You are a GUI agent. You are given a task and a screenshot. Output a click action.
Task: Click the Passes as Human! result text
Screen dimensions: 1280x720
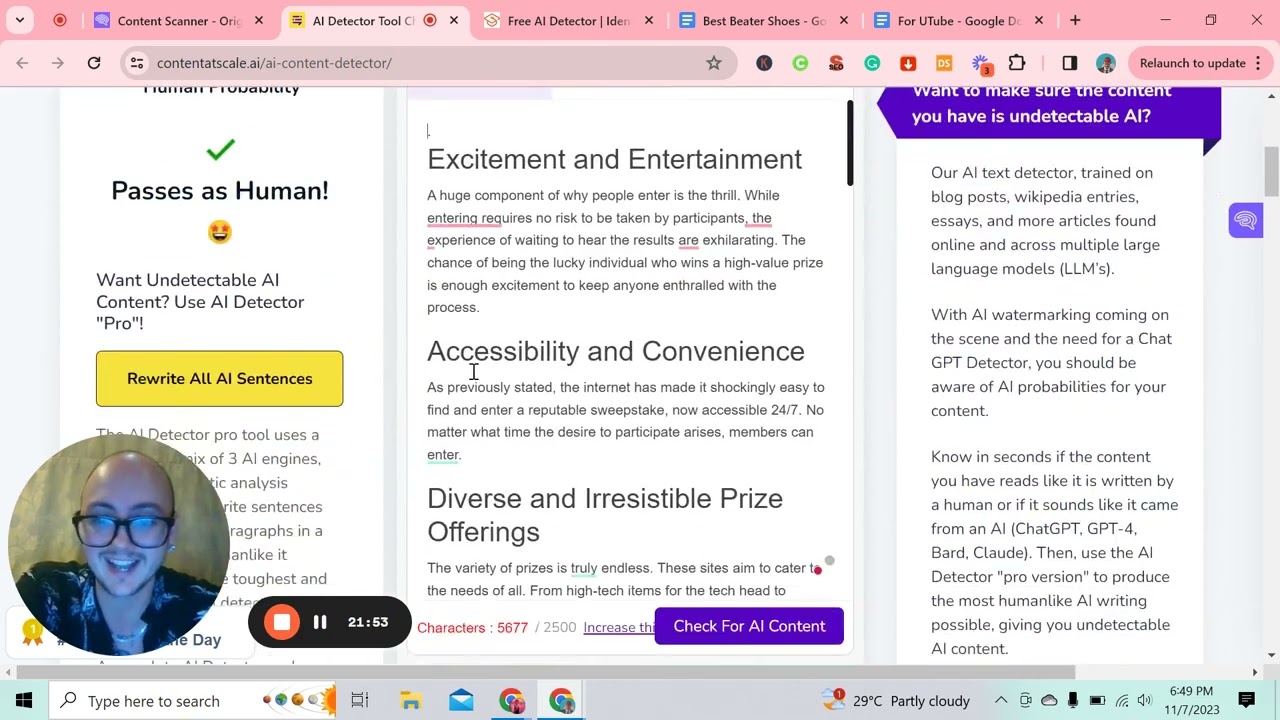(220, 191)
